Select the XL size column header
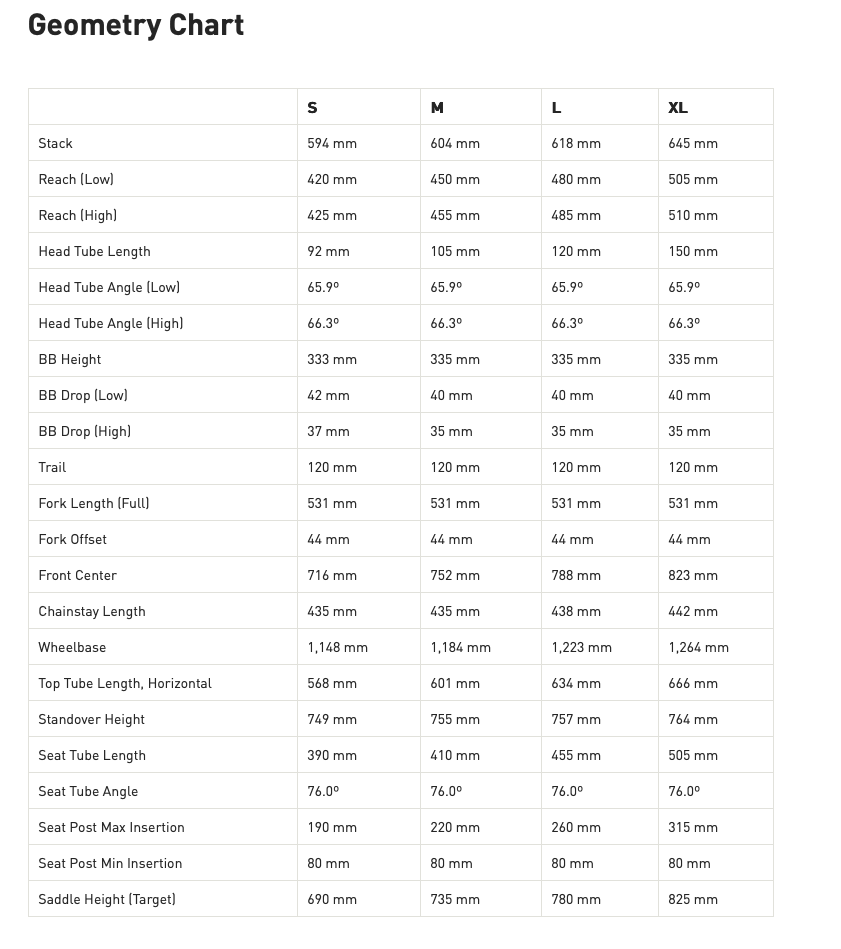The height and width of the screenshot is (949, 841). [x=678, y=108]
